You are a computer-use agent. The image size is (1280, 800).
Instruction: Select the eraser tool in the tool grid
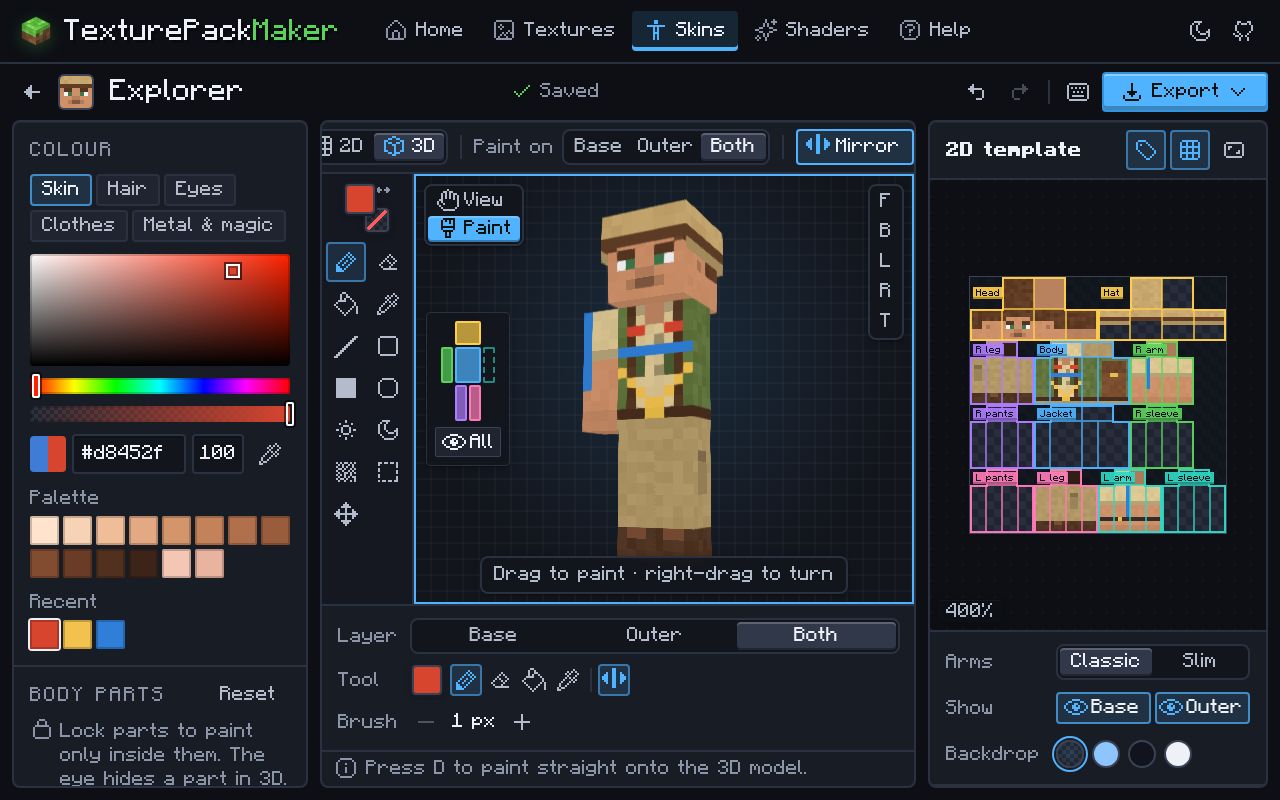[x=388, y=262]
